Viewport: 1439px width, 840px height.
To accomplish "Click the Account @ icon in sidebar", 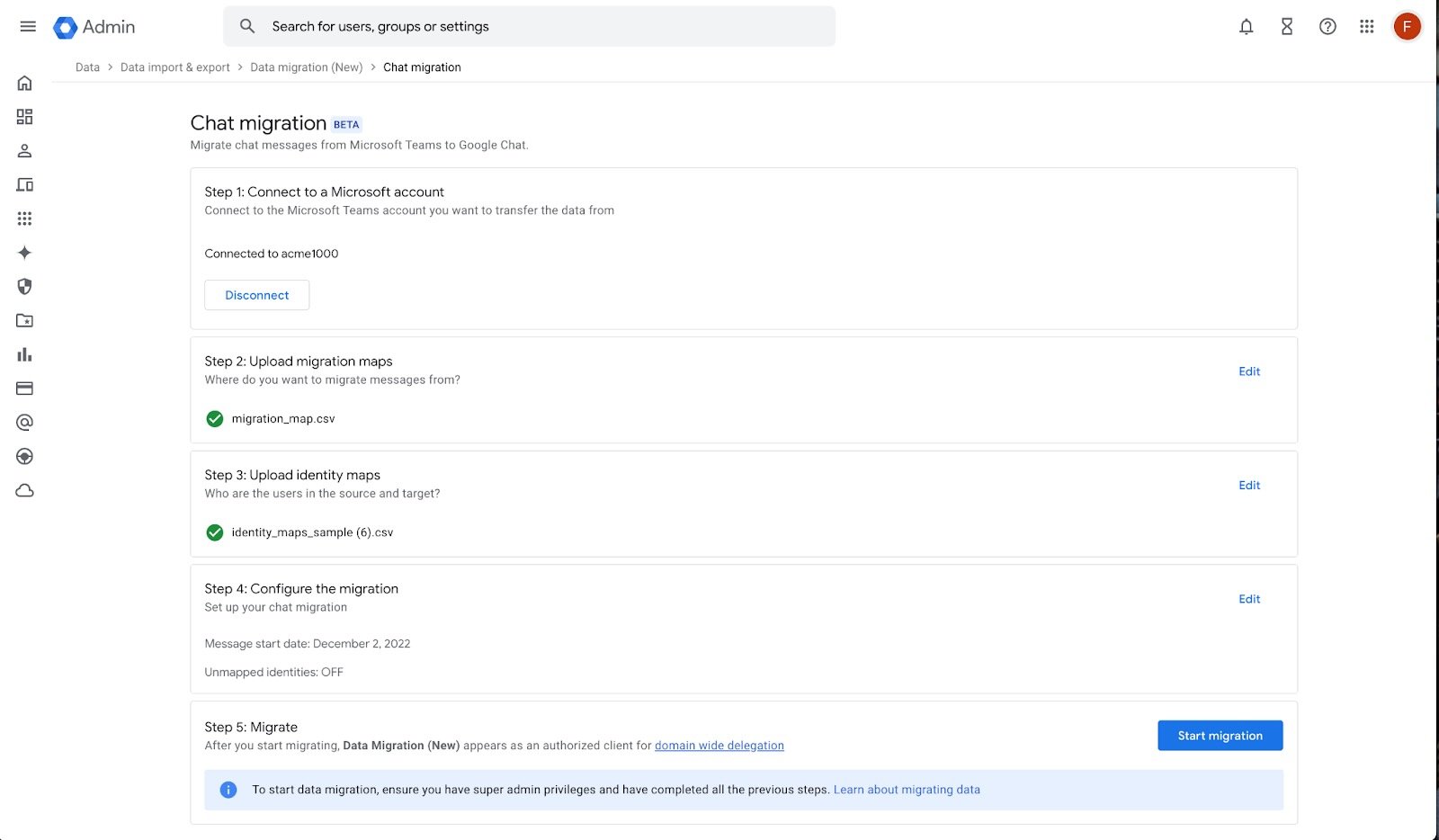I will pos(24,422).
